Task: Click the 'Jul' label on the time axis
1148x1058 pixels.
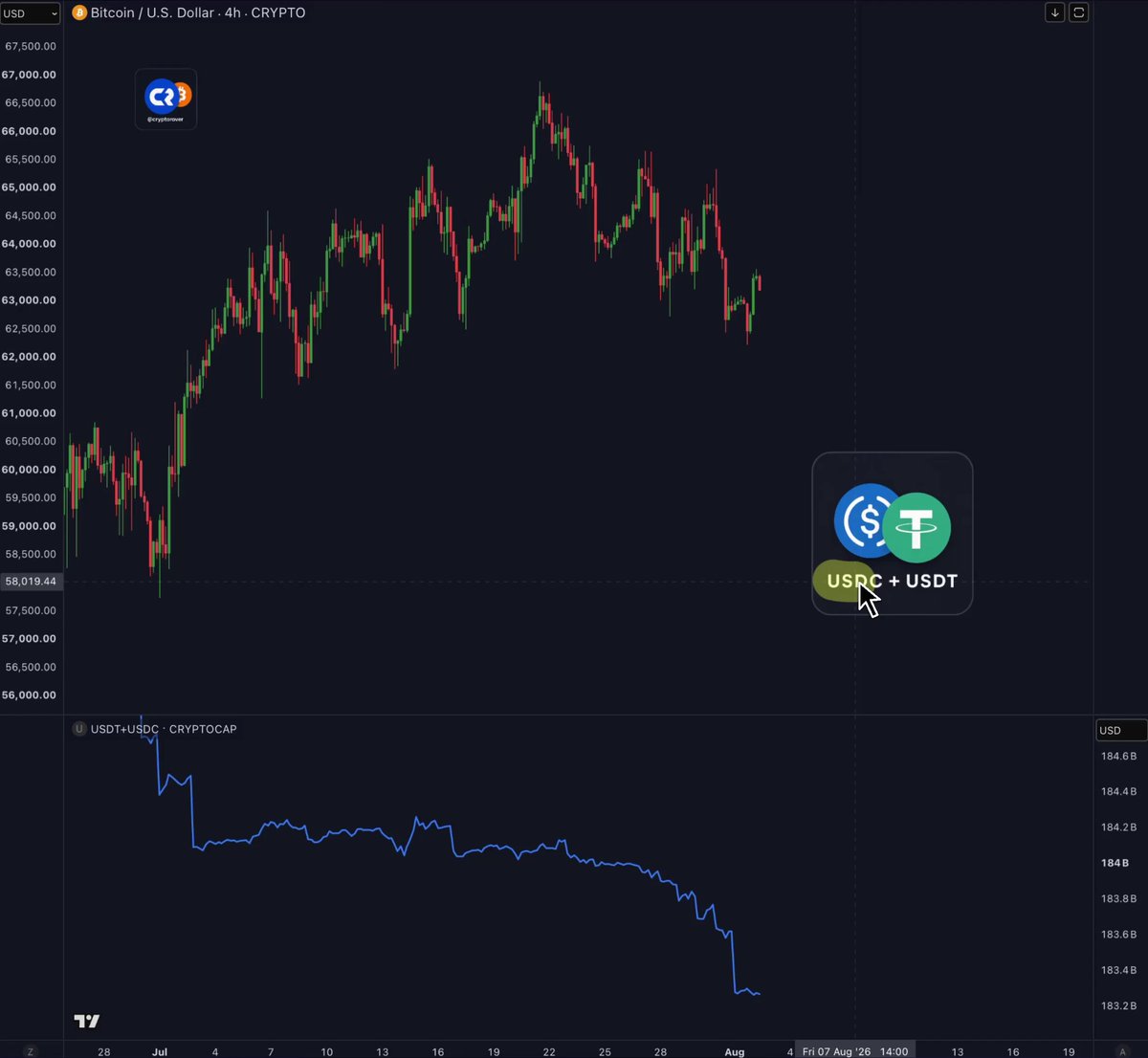Action: click(x=159, y=1051)
